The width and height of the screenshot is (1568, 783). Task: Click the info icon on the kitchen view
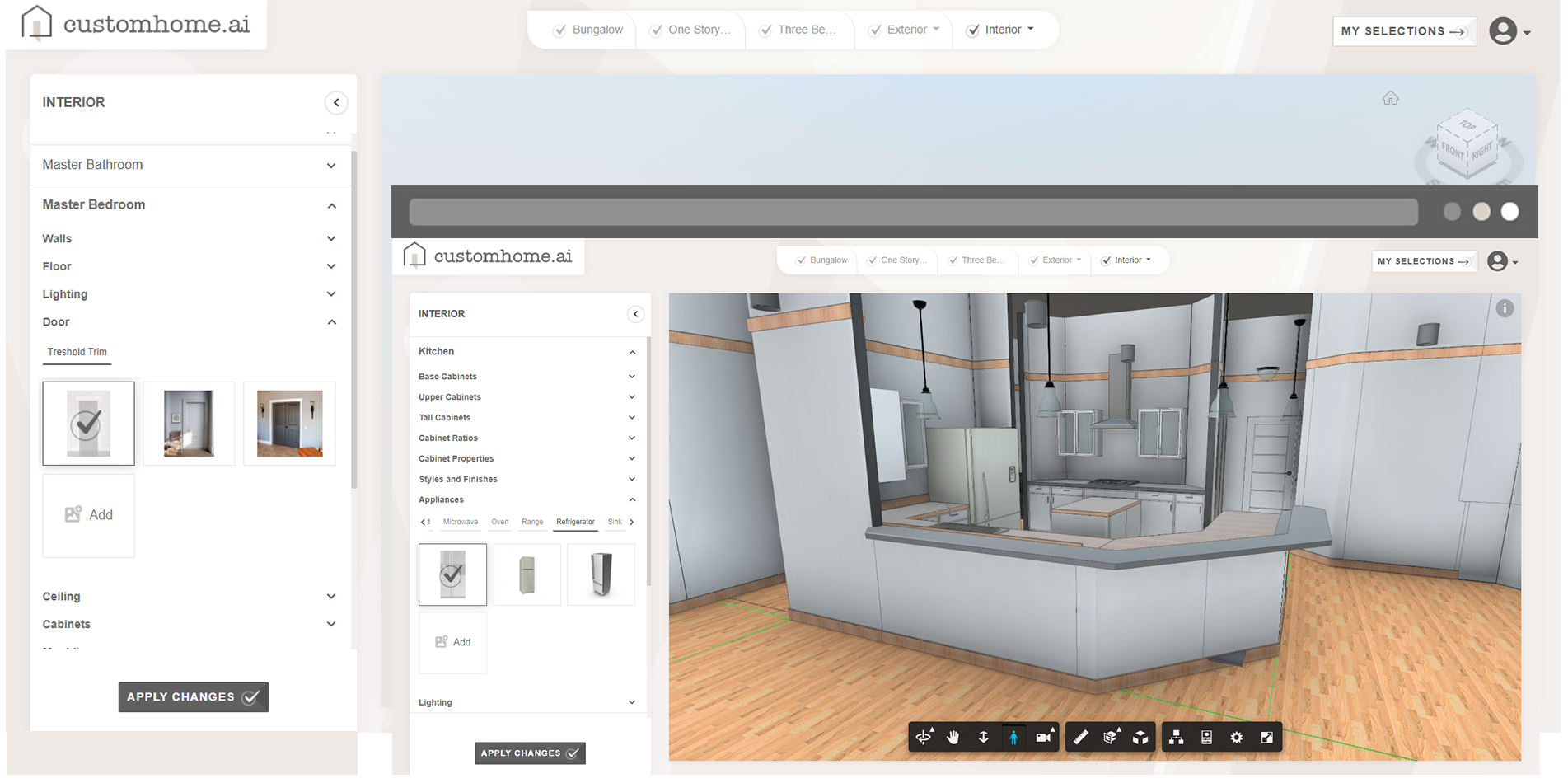coord(1505,308)
